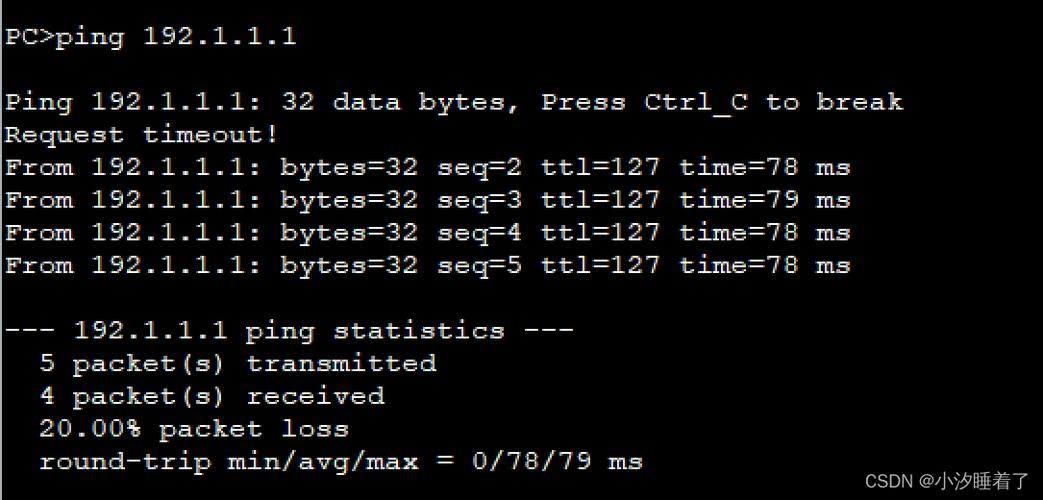Click the '4 packet(s) received' line

212,397
